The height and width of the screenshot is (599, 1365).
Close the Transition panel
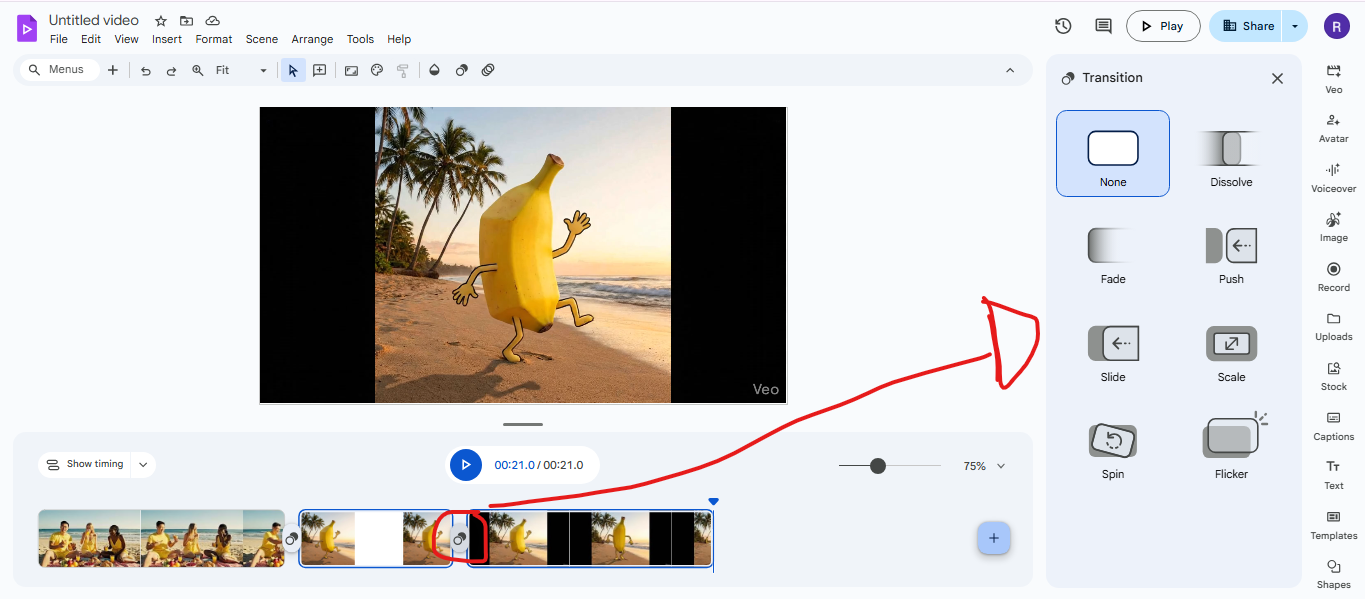pos(1277,78)
